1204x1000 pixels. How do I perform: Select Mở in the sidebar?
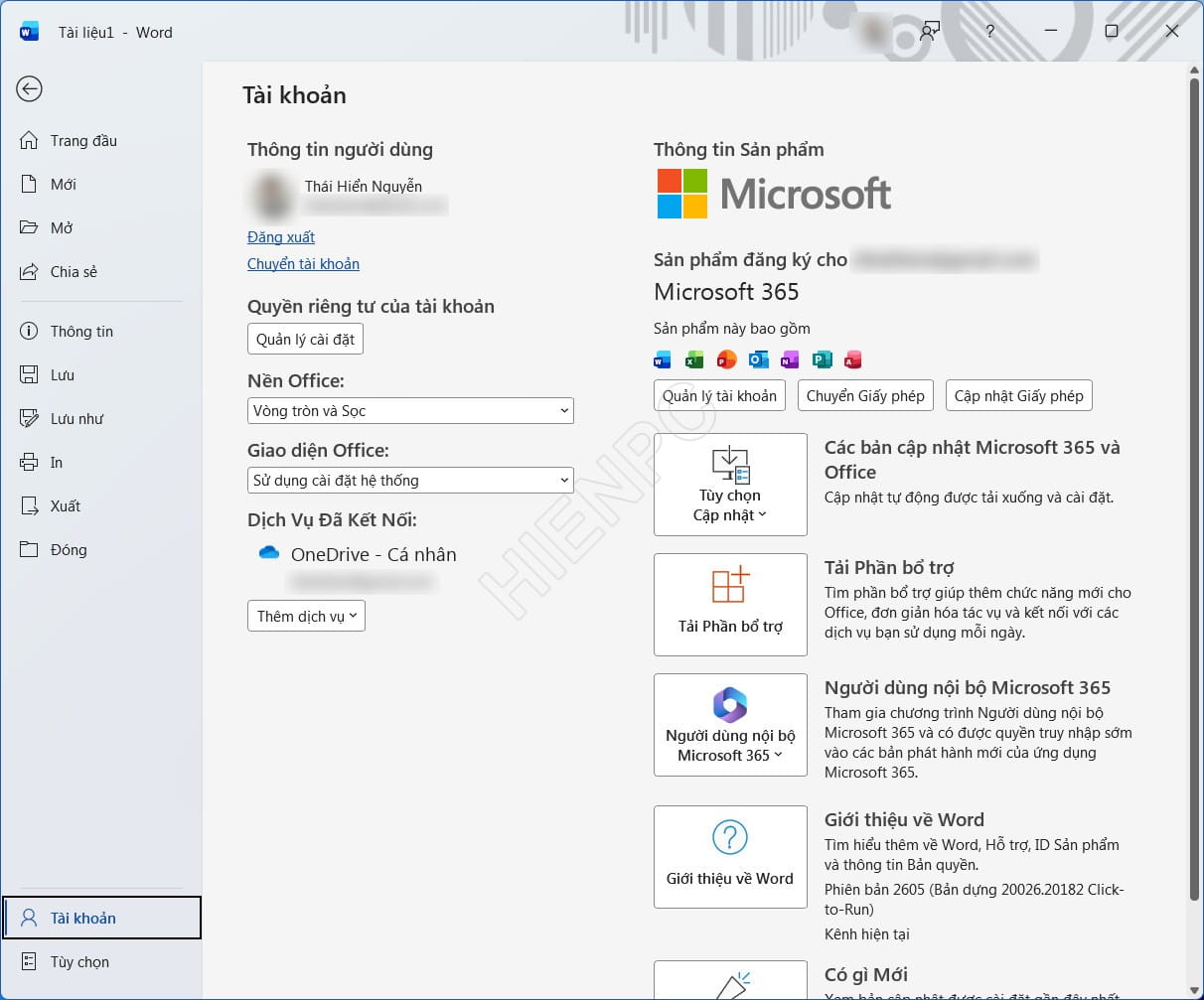point(101,228)
